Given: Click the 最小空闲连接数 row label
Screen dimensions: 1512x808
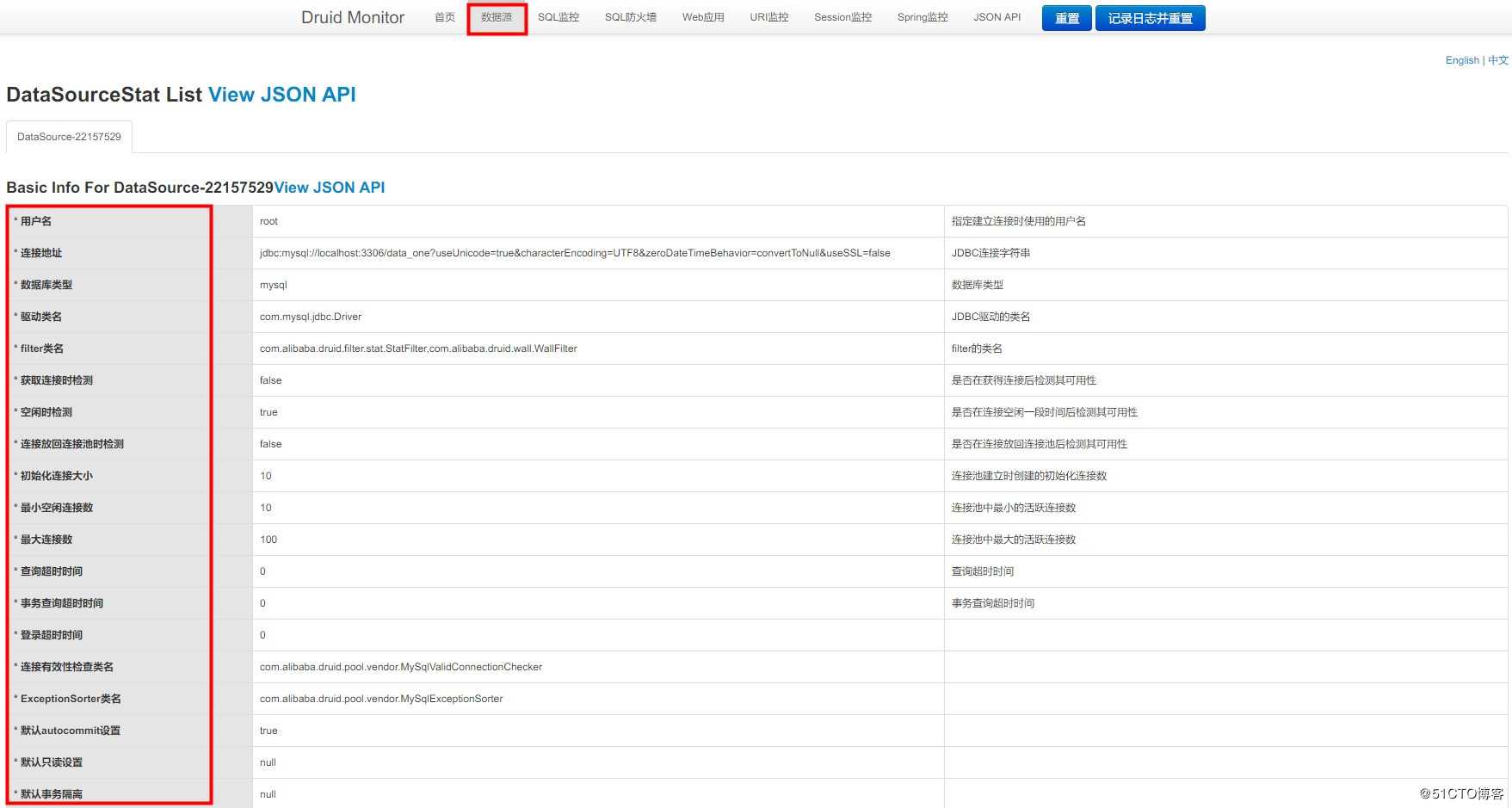Looking at the screenshot, I should (x=56, y=508).
